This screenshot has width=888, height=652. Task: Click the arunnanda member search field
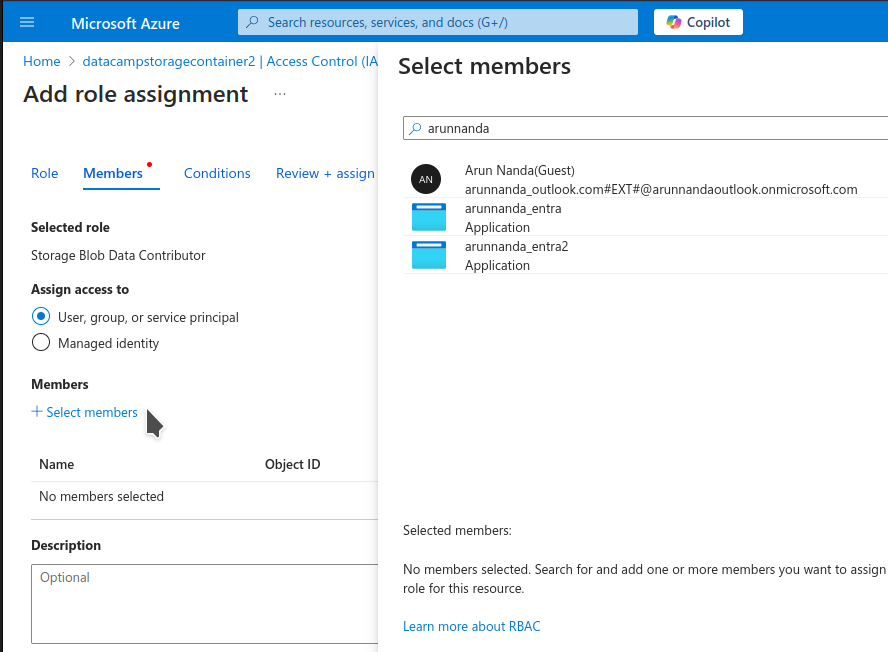[646, 129]
